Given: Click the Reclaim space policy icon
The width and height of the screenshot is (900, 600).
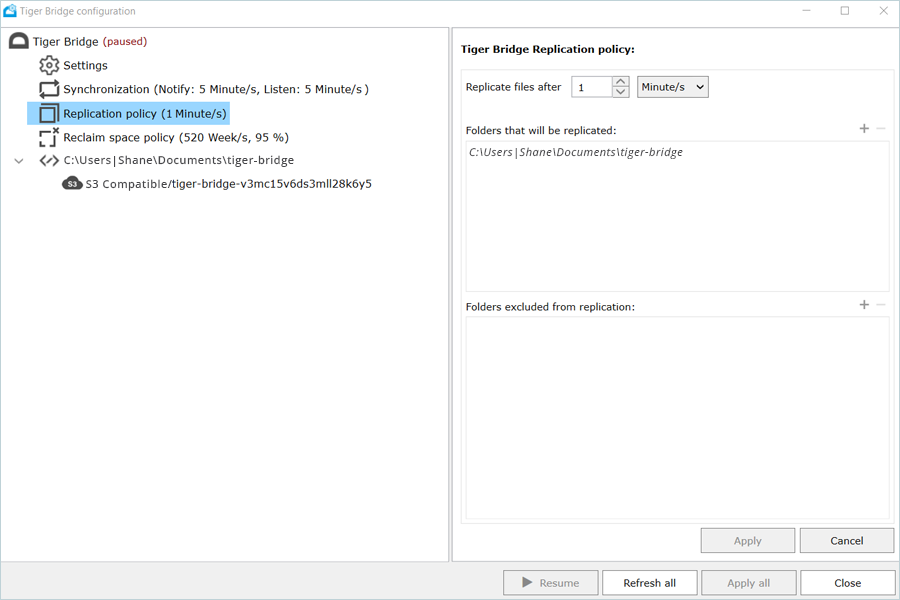Looking at the screenshot, I should coord(49,137).
